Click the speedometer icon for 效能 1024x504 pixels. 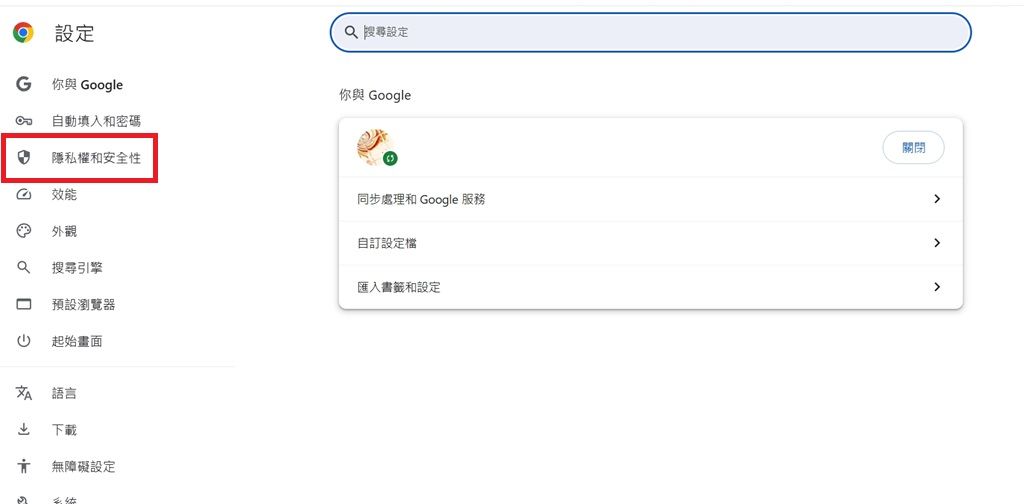tap(24, 194)
